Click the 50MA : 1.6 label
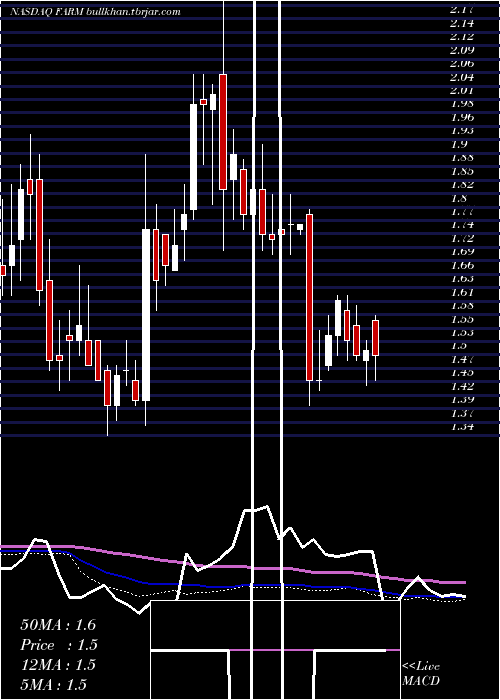The width and height of the screenshot is (500, 700). [x=58, y=625]
